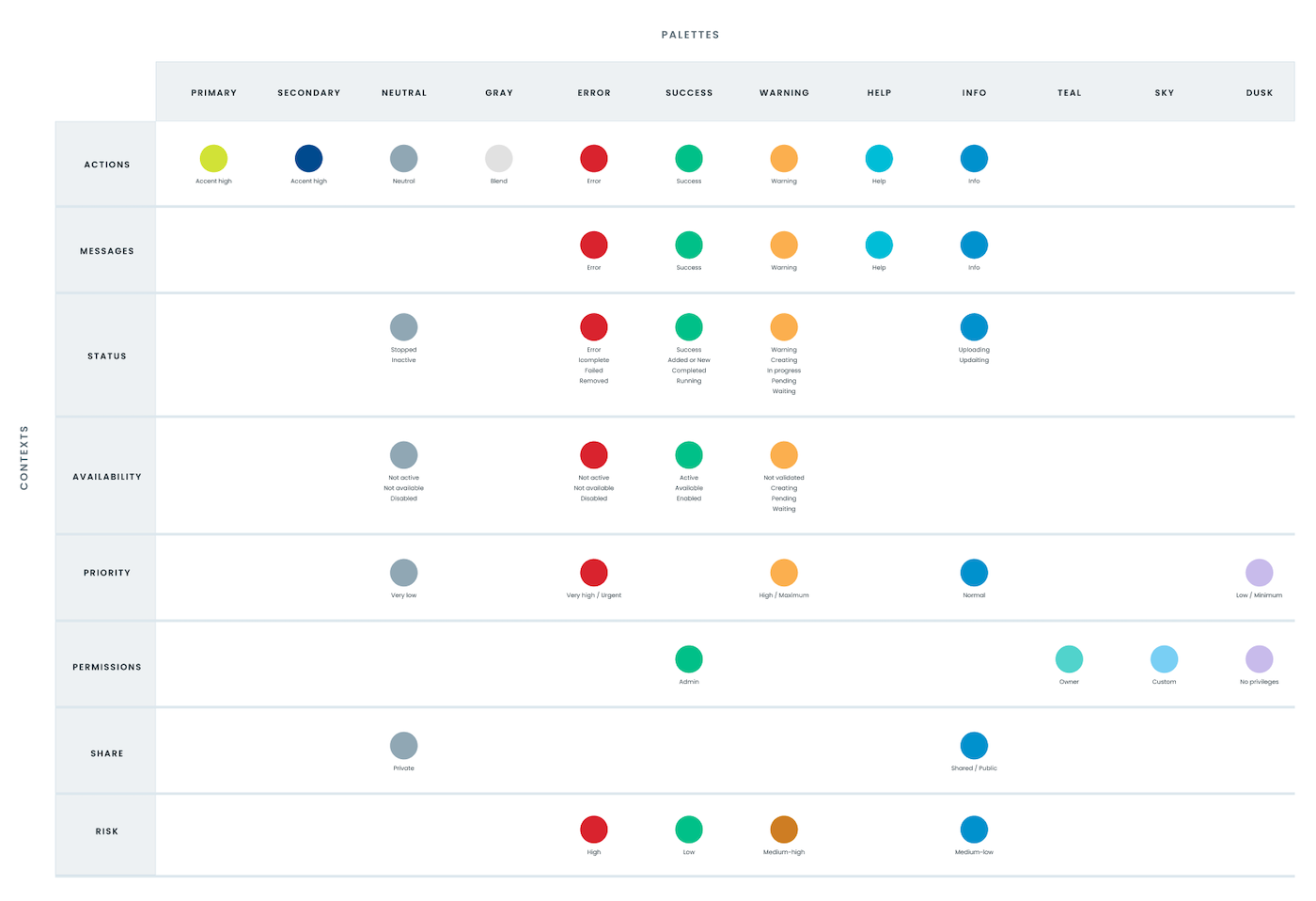Select the STATUS row label
The image size is (1316, 901).
(106, 356)
